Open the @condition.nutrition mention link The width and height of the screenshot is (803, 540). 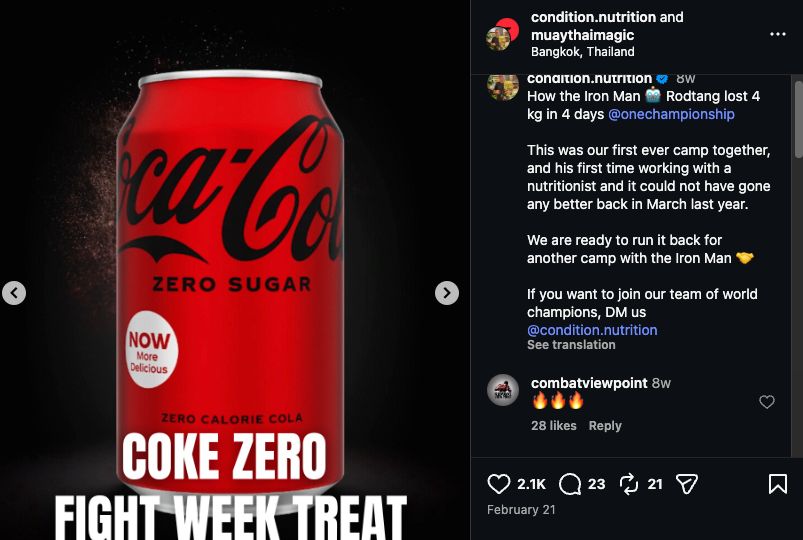tap(592, 330)
